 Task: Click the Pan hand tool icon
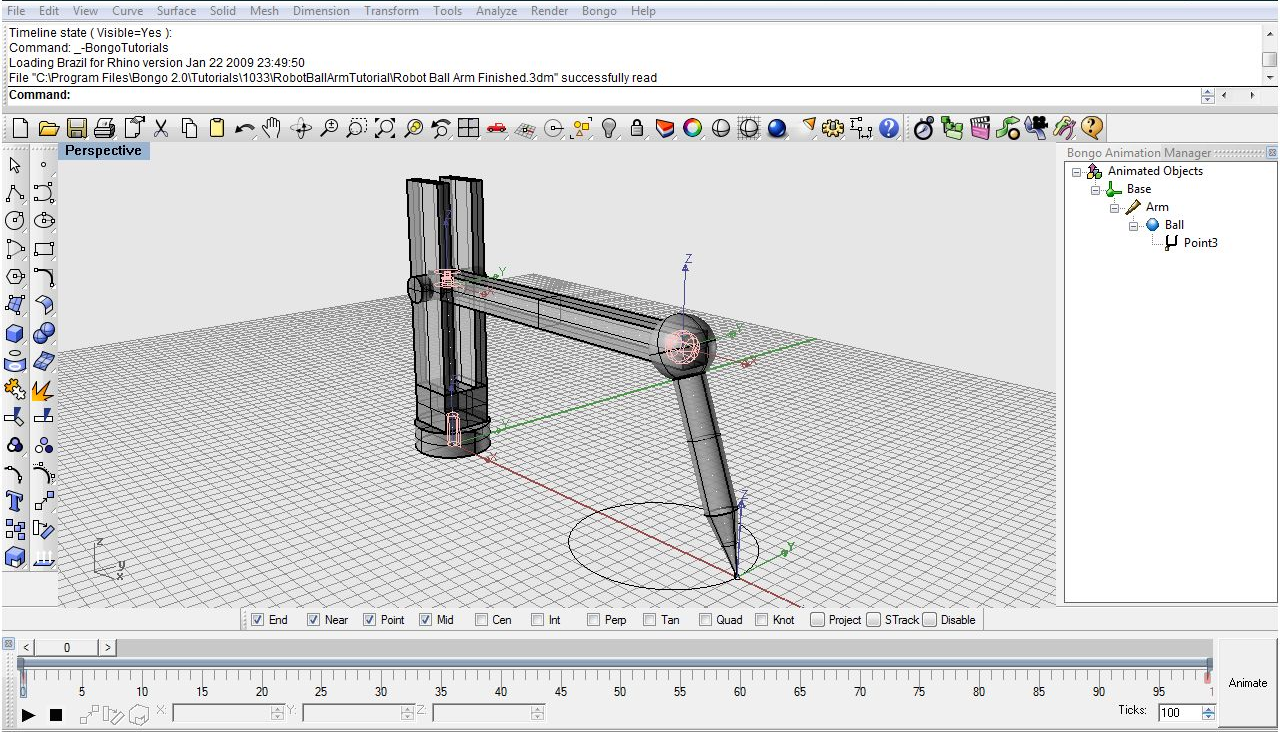272,128
